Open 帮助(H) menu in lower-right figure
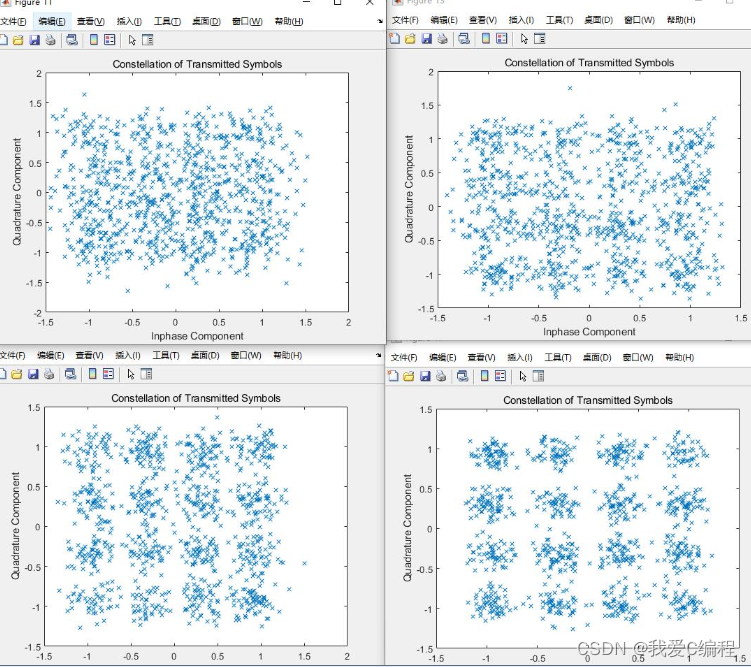Image resolution: width=751 pixels, height=667 pixels. pyautogui.click(x=680, y=357)
